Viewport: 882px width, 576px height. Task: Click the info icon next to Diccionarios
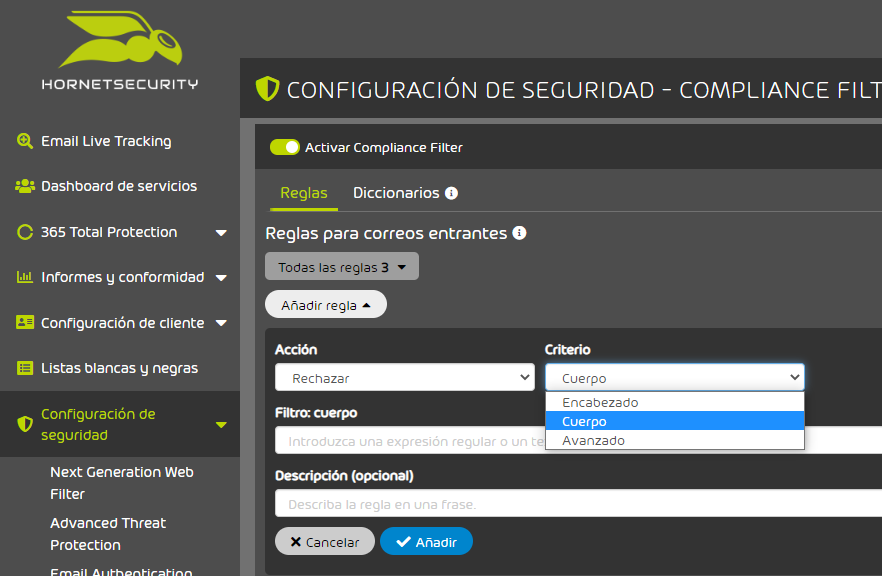click(x=451, y=193)
